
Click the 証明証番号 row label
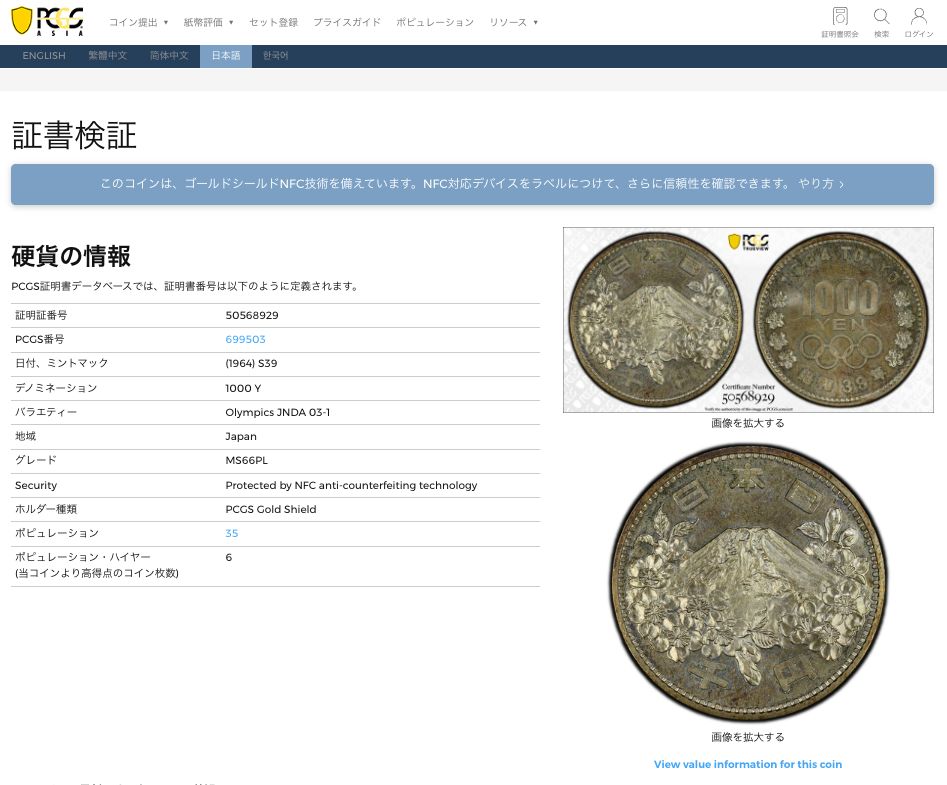coord(41,315)
